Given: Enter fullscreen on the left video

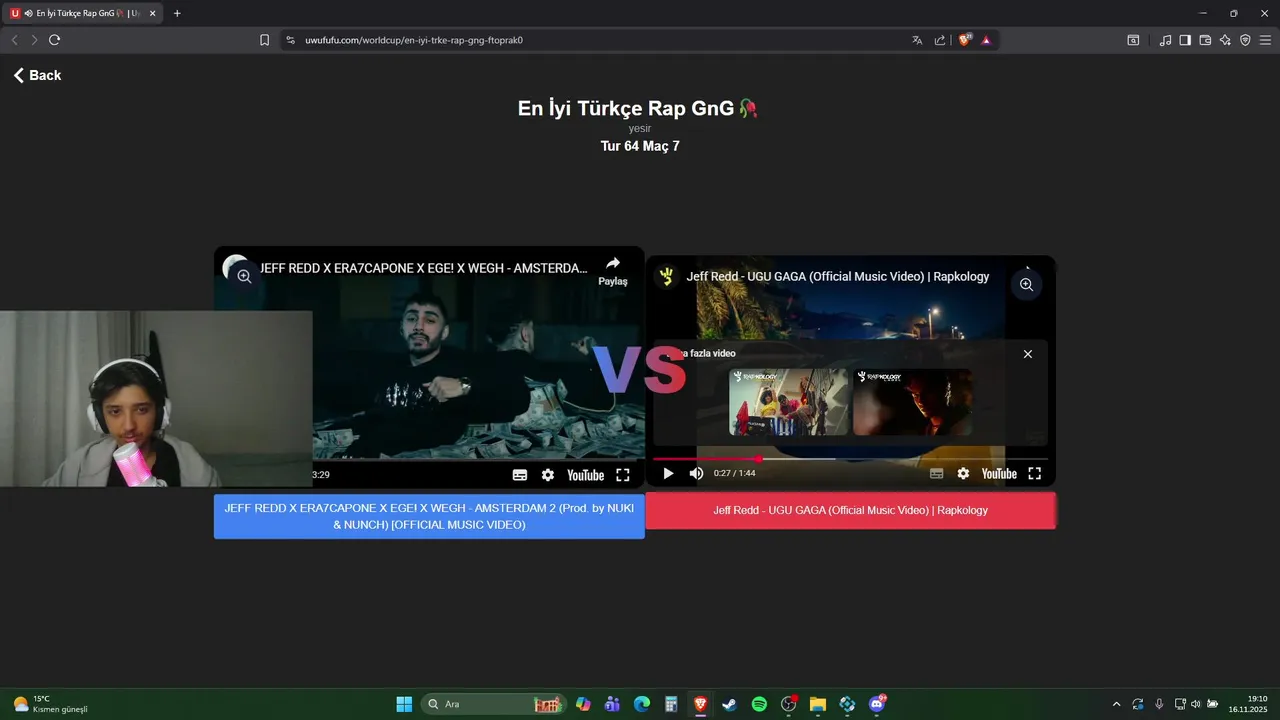Looking at the screenshot, I should point(623,475).
